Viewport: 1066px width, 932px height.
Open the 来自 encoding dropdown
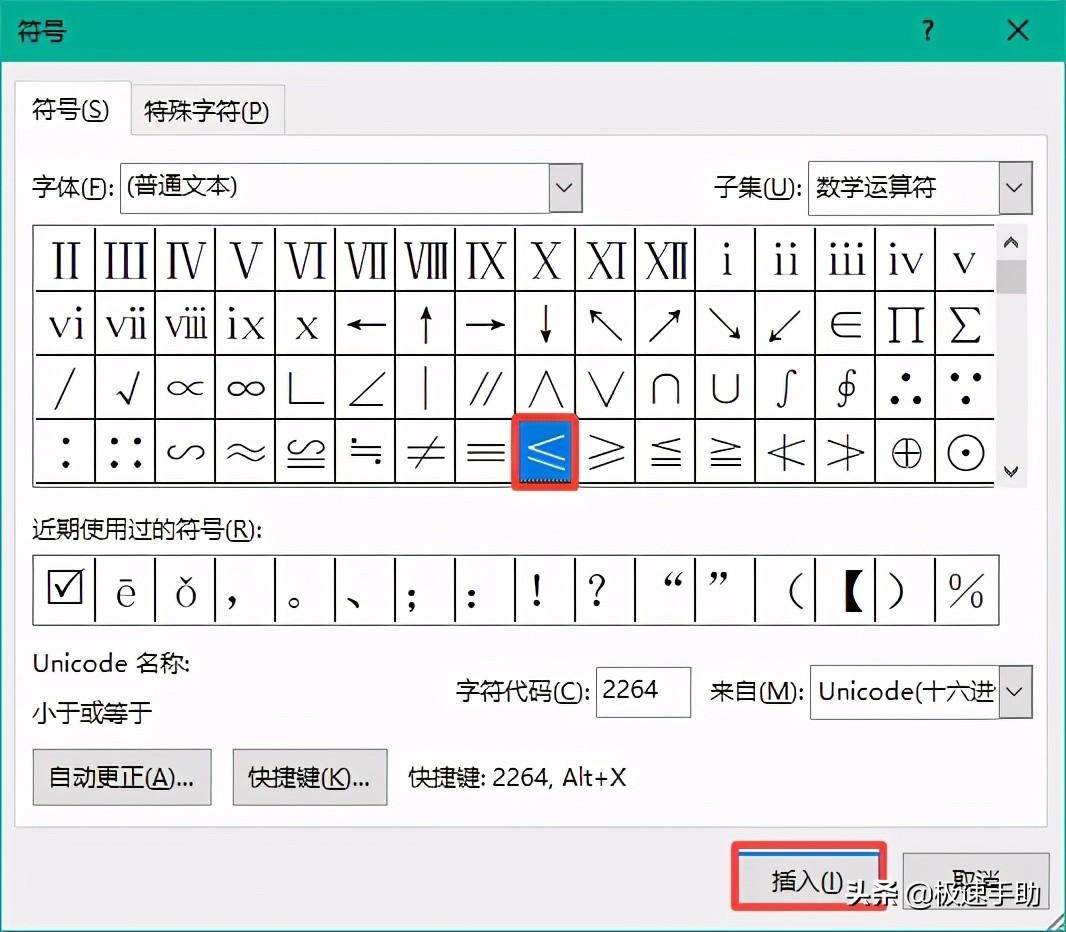(x=1014, y=692)
